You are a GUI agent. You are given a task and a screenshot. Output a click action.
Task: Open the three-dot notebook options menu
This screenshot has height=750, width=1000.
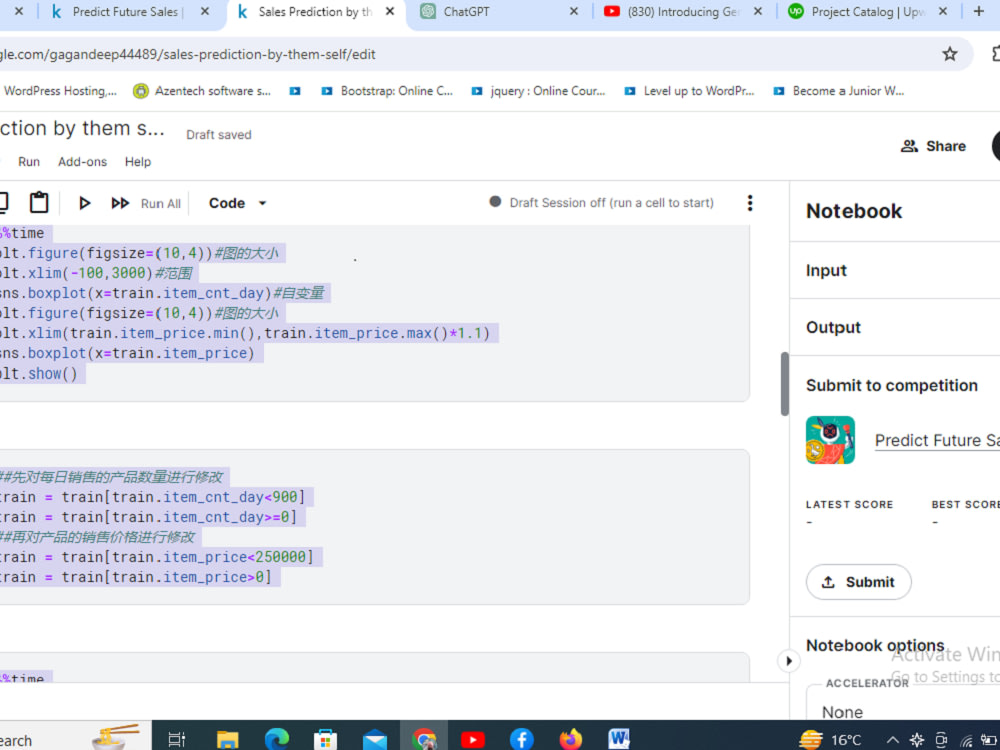coord(749,203)
